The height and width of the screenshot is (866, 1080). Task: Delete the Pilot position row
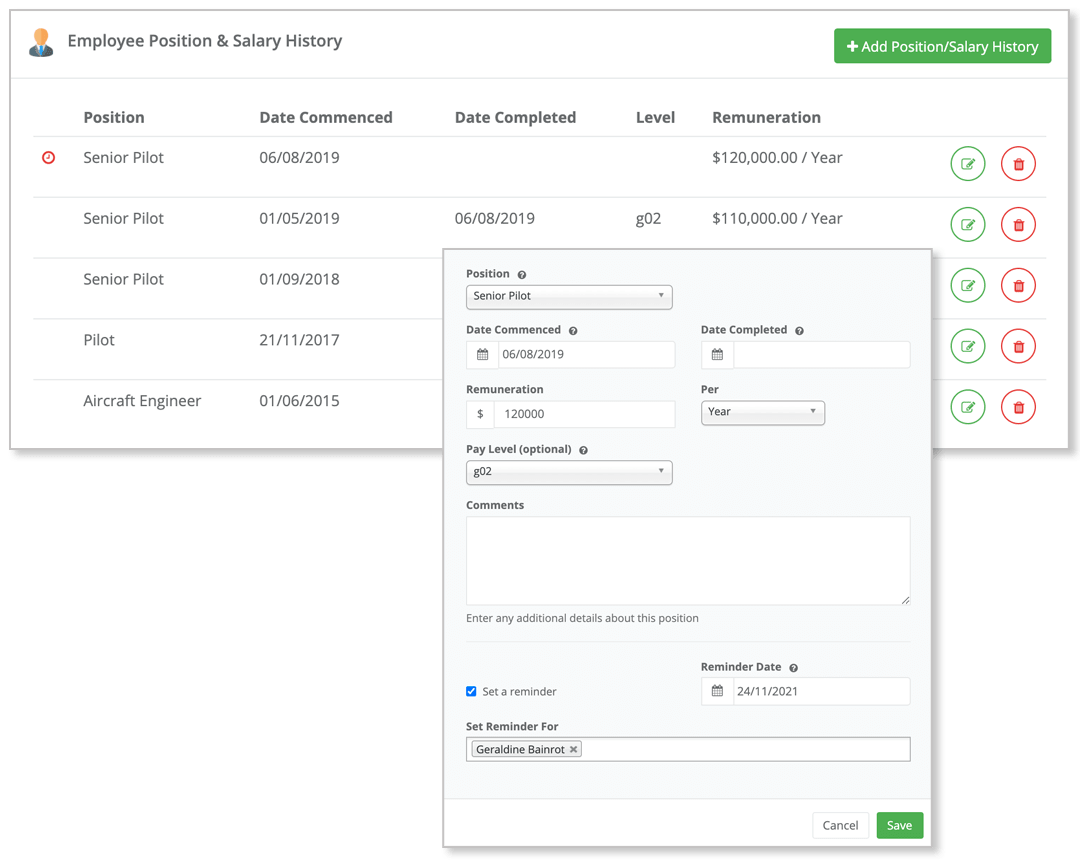point(1018,347)
